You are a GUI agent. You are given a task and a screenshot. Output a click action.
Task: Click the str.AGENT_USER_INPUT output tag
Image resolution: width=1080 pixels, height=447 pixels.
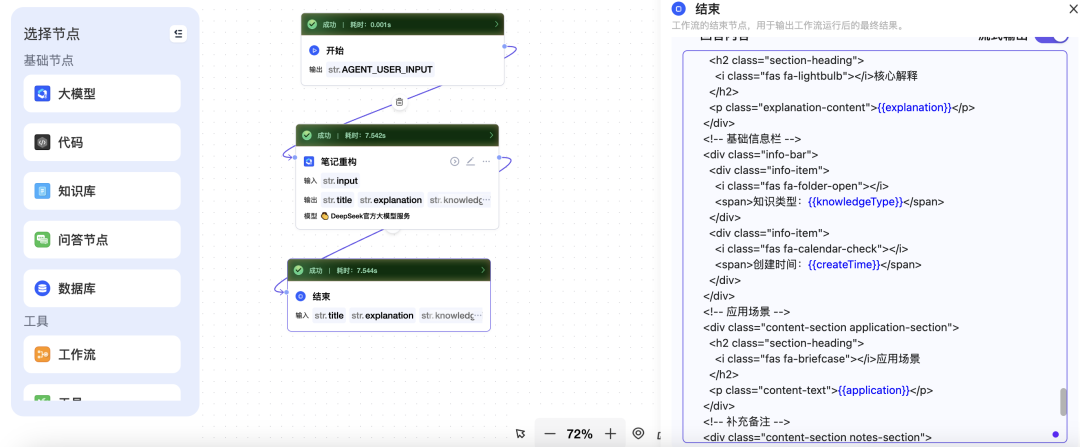(x=381, y=70)
